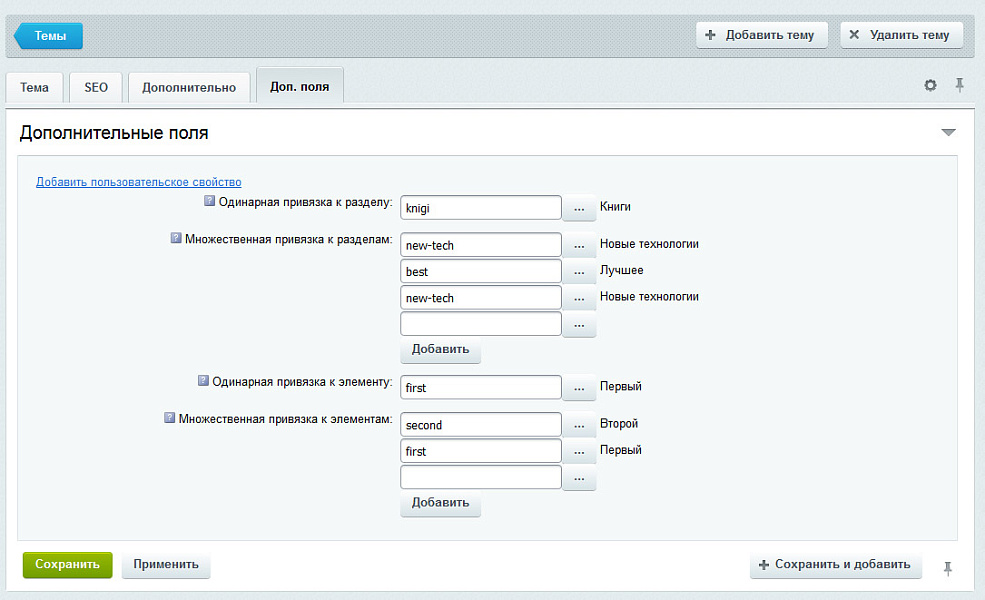Click help icon for Множественная привязка к элементам
This screenshot has height=600, width=985.
[169, 419]
